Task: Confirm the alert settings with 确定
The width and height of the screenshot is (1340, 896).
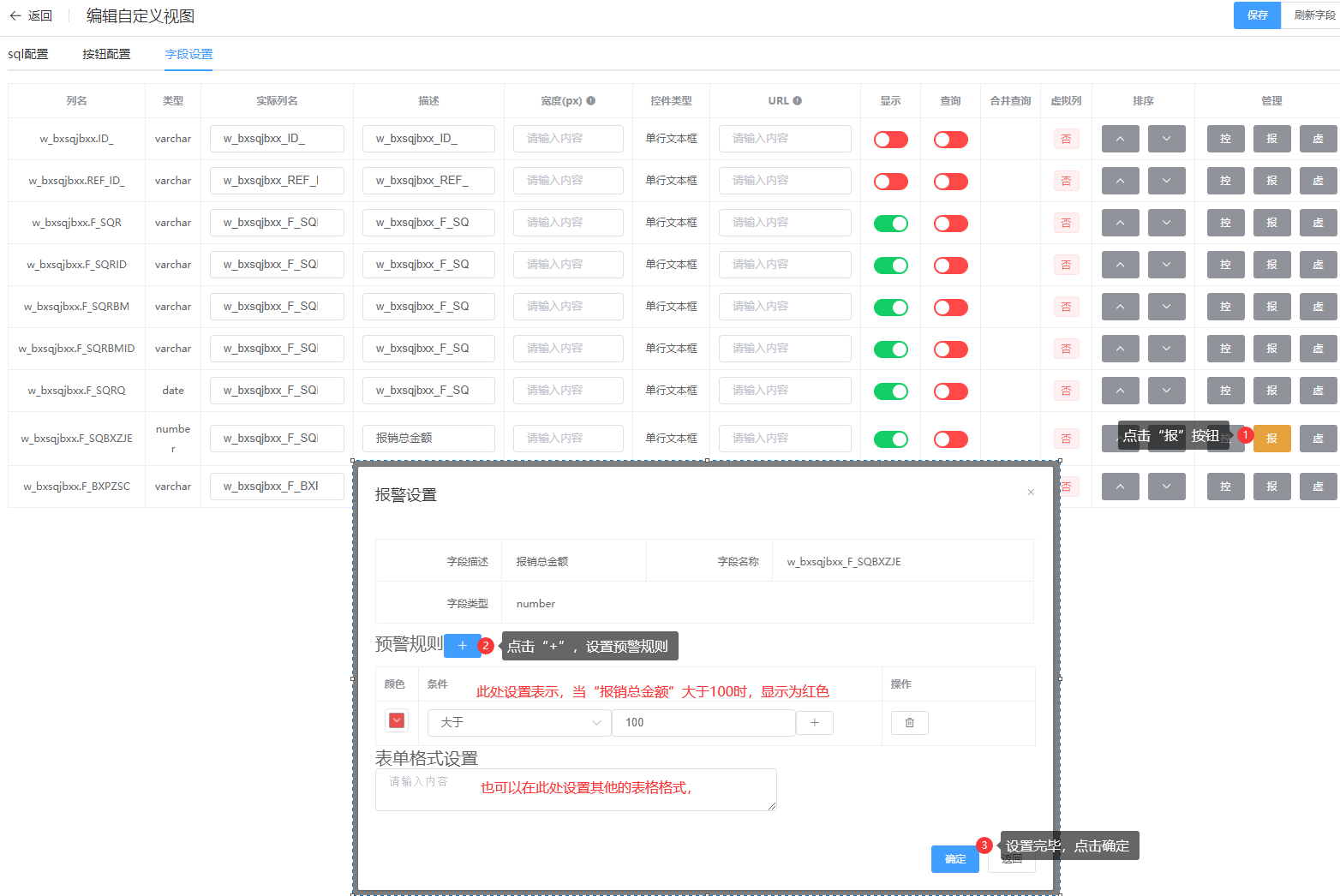Action: tap(954, 859)
